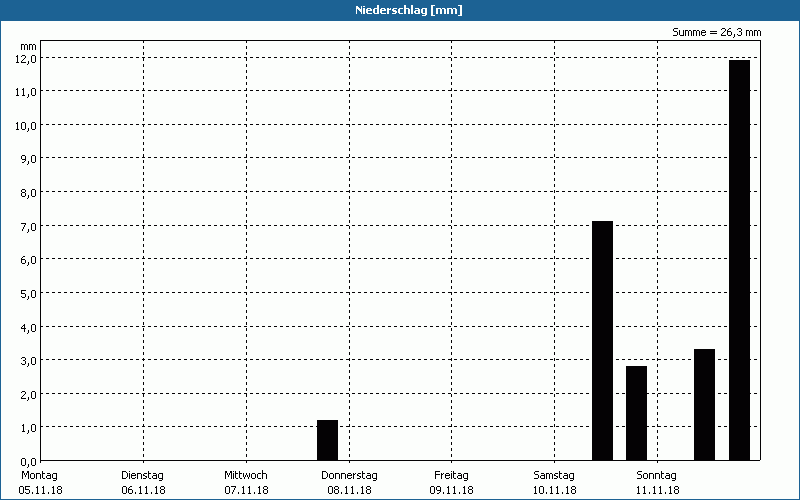Click the '0,0' y-axis value

[x=28, y=462]
